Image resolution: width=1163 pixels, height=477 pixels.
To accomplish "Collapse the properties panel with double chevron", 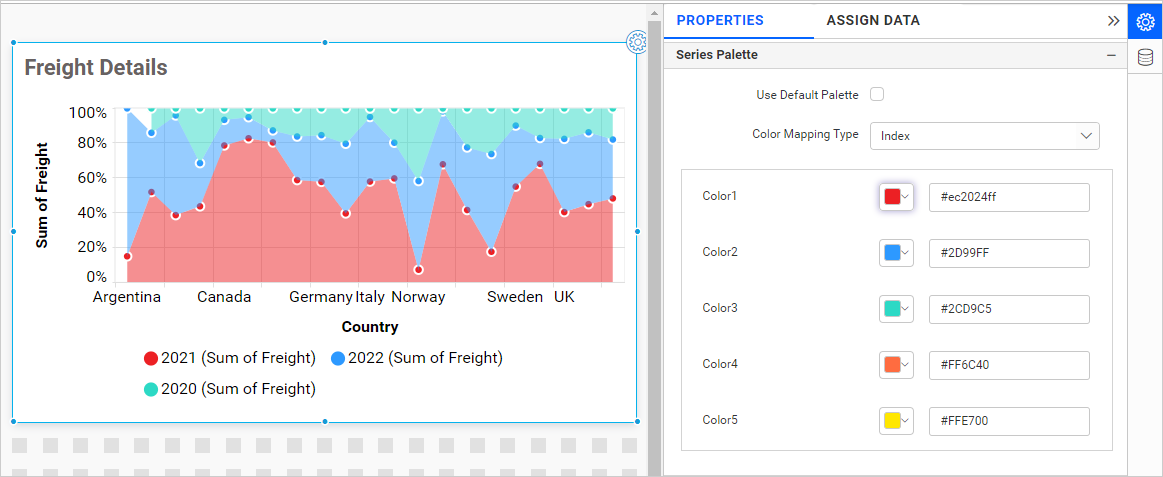I will pos(1113,20).
